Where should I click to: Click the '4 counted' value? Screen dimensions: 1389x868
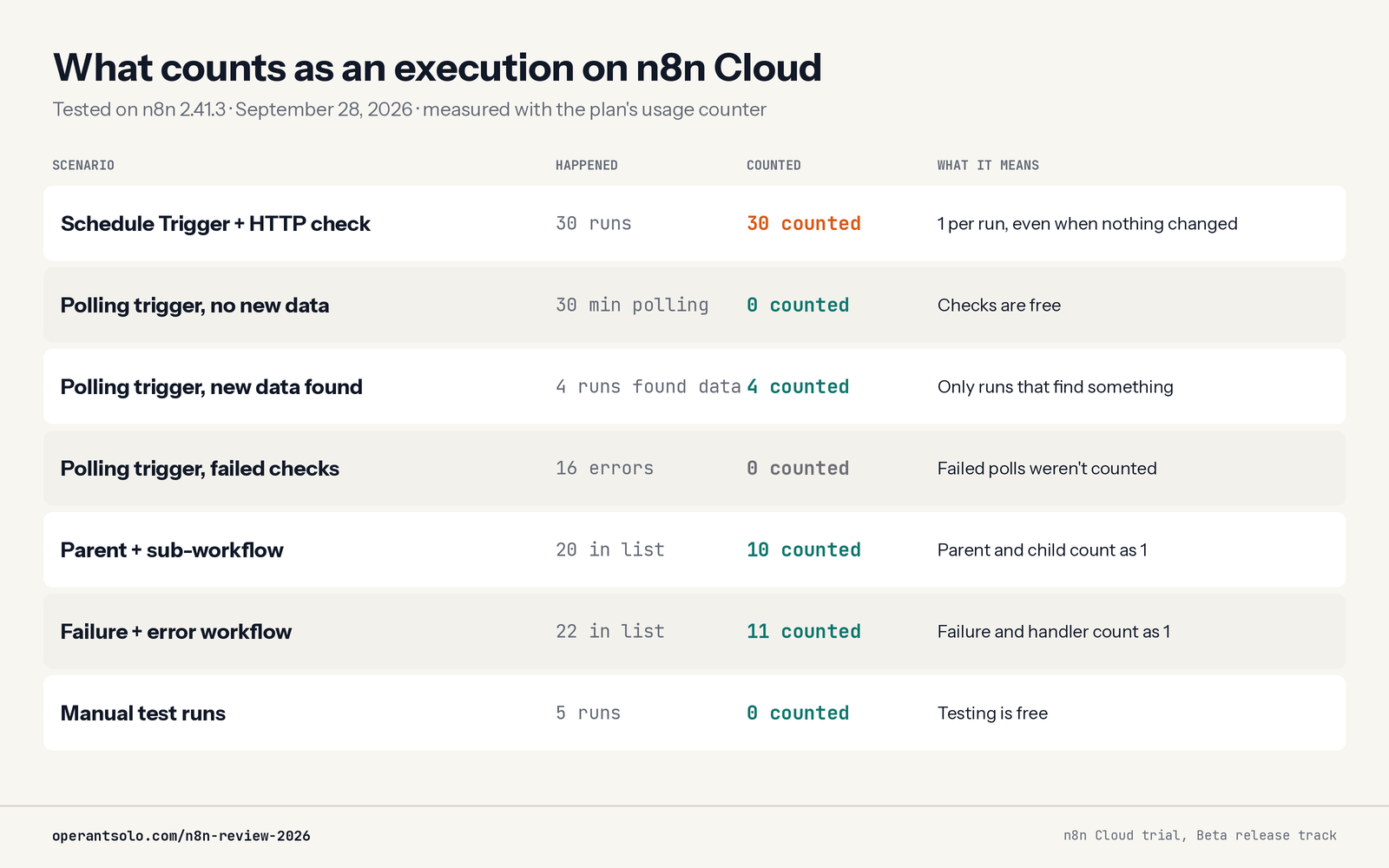[x=798, y=387]
